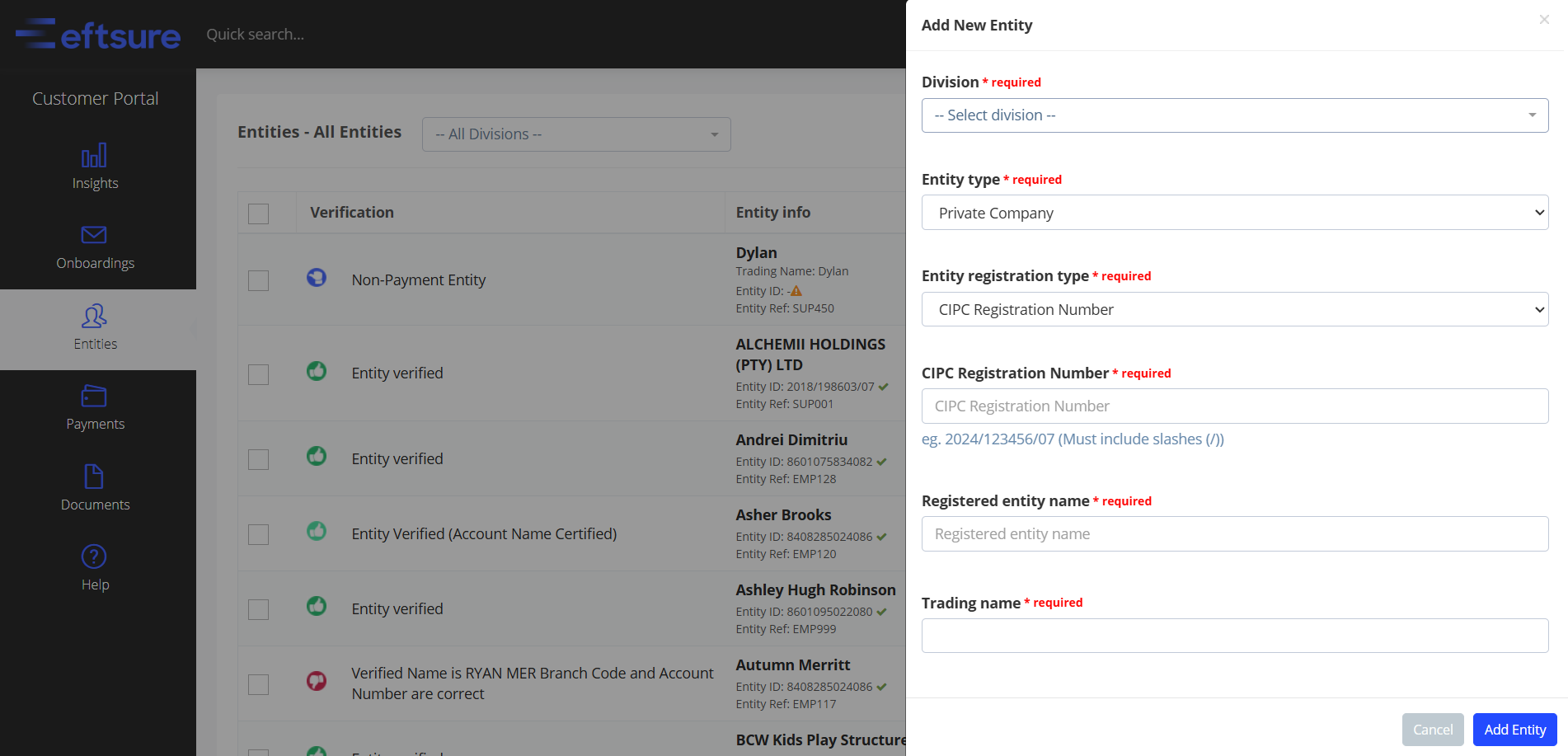The height and width of the screenshot is (756, 1568).
Task: Click the Cancel button
Action: pyautogui.click(x=1433, y=730)
